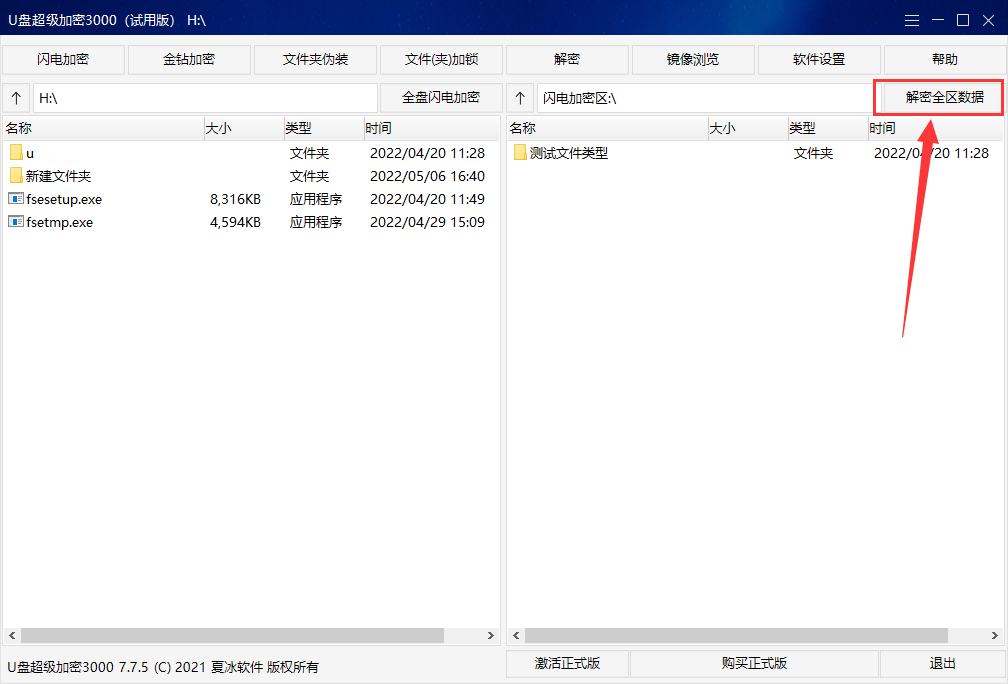Click the 退出 exit button

click(x=942, y=663)
